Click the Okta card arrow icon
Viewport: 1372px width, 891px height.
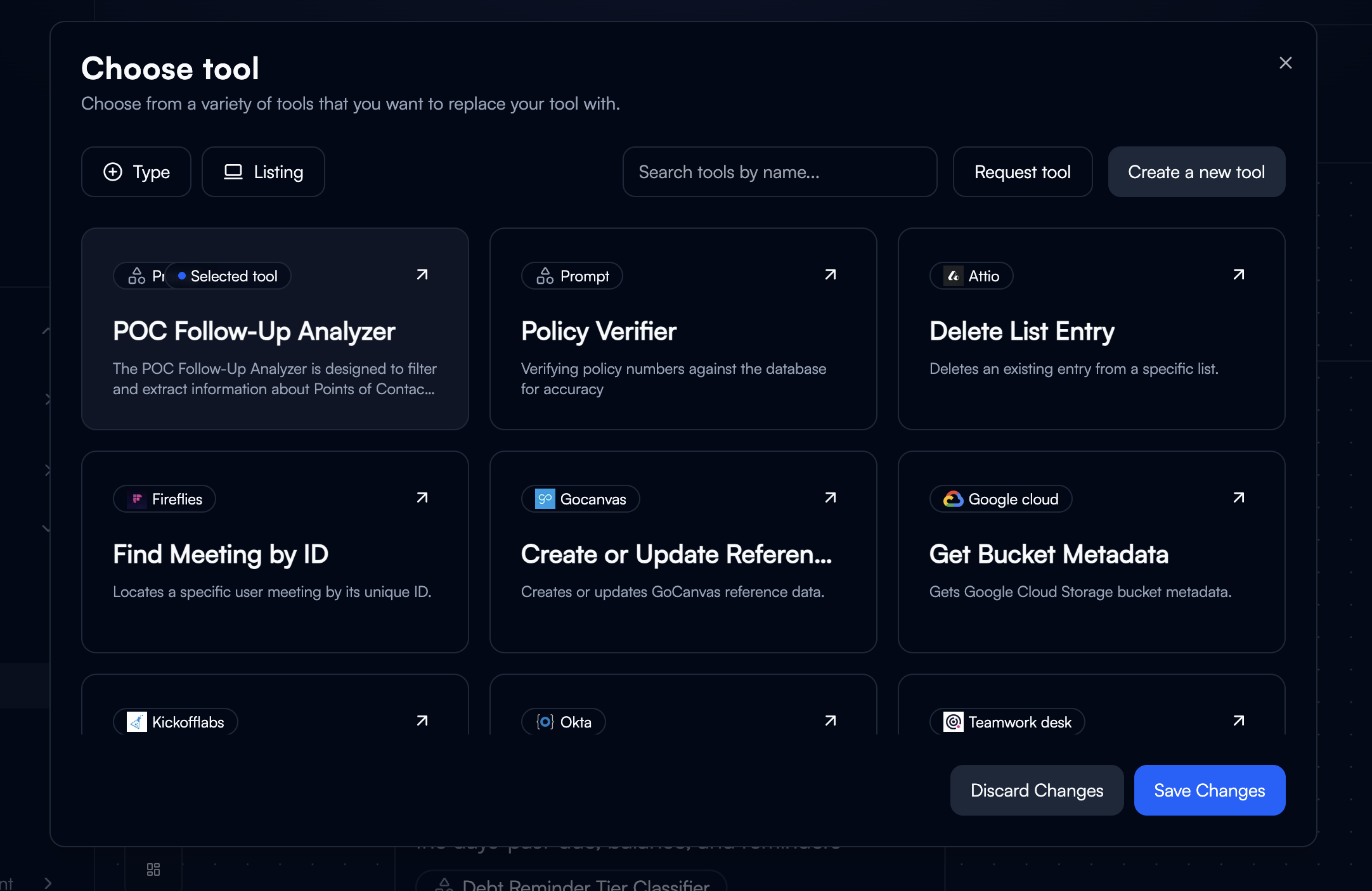[x=830, y=721]
